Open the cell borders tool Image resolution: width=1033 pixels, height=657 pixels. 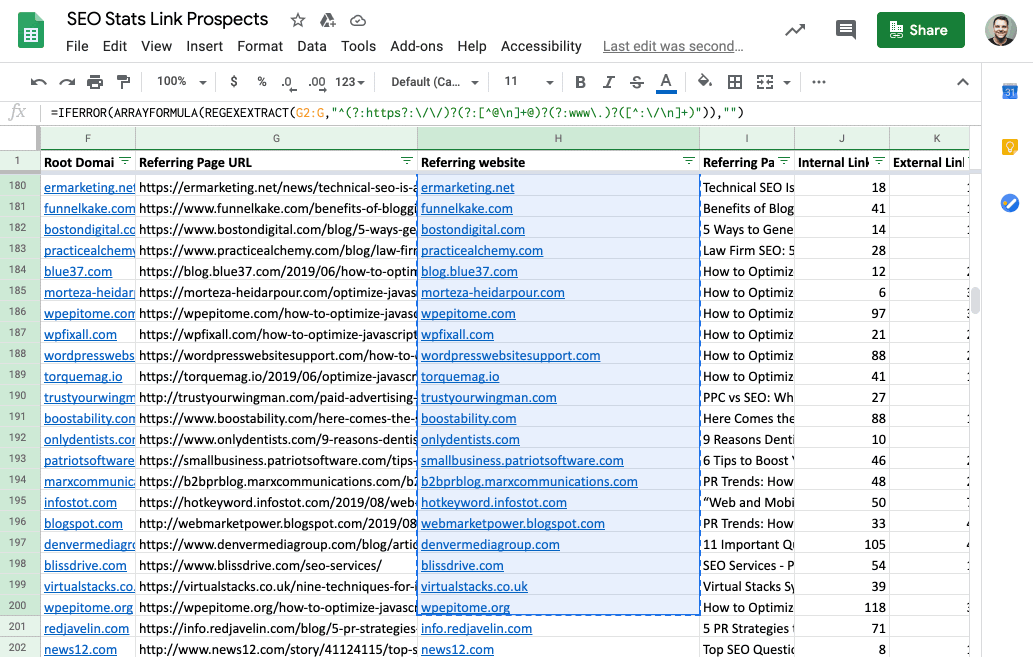point(735,82)
